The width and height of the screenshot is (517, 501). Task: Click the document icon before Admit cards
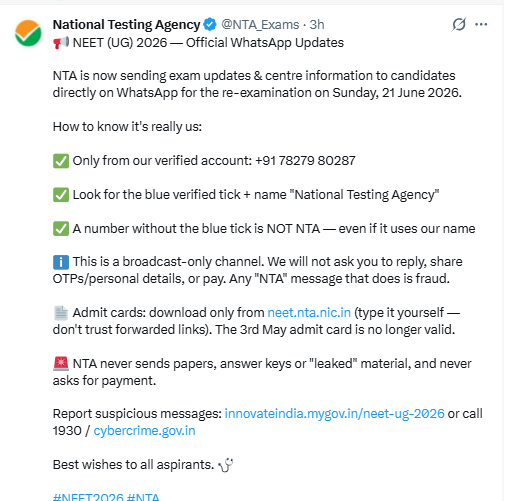(61, 313)
